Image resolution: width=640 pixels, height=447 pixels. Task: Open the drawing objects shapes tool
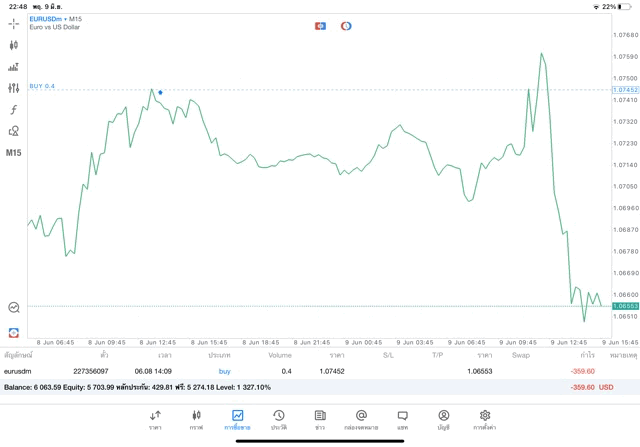click(x=14, y=131)
